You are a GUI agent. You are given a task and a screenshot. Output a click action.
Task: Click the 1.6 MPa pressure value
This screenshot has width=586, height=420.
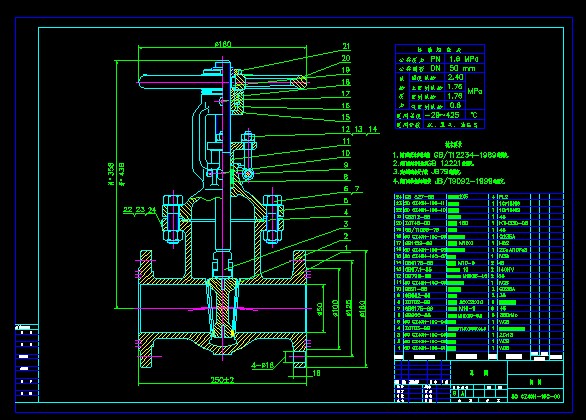point(463,59)
